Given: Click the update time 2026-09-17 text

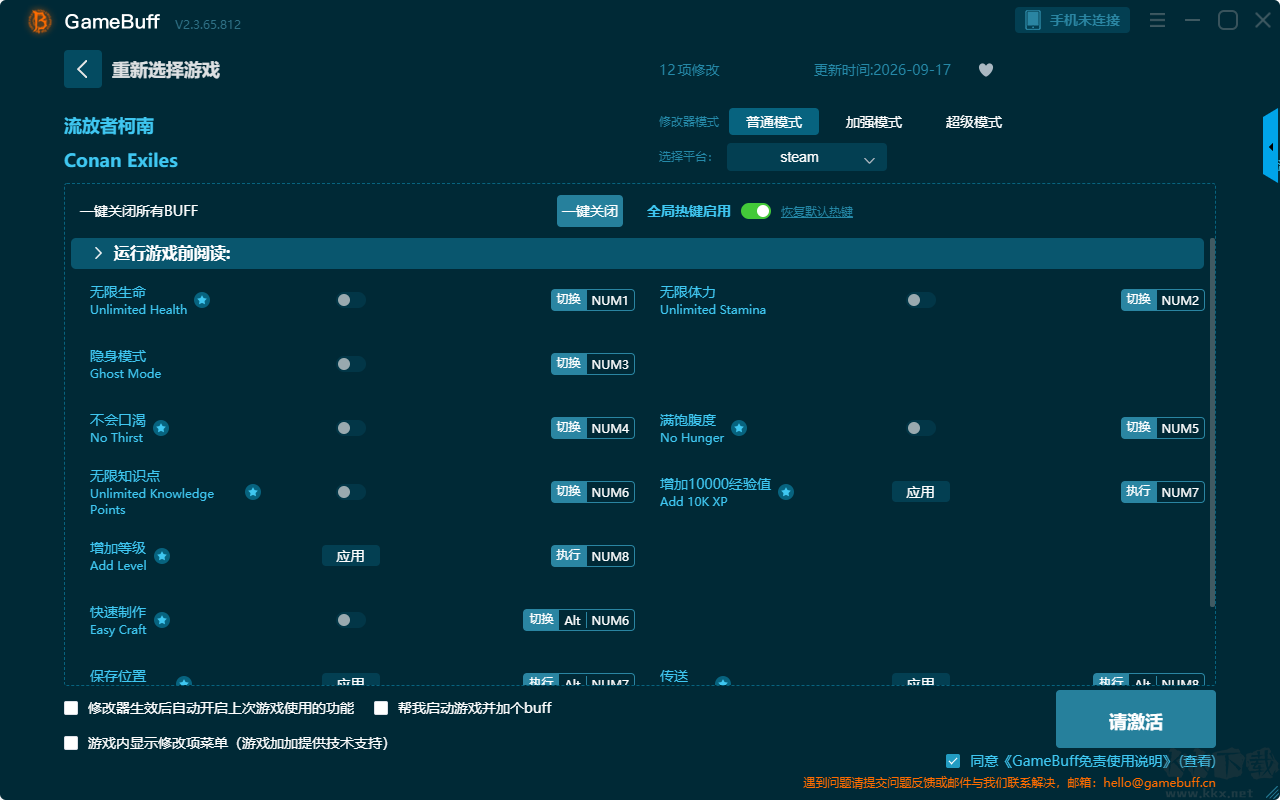Looking at the screenshot, I should (x=883, y=70).
